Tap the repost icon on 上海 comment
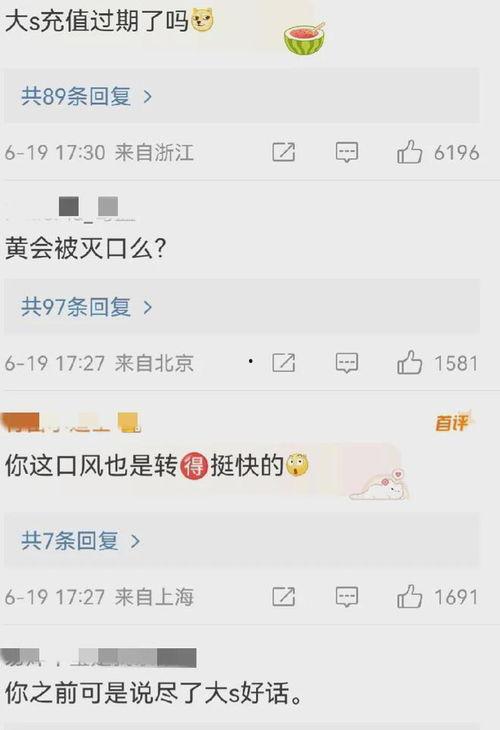 coord(284,596)
